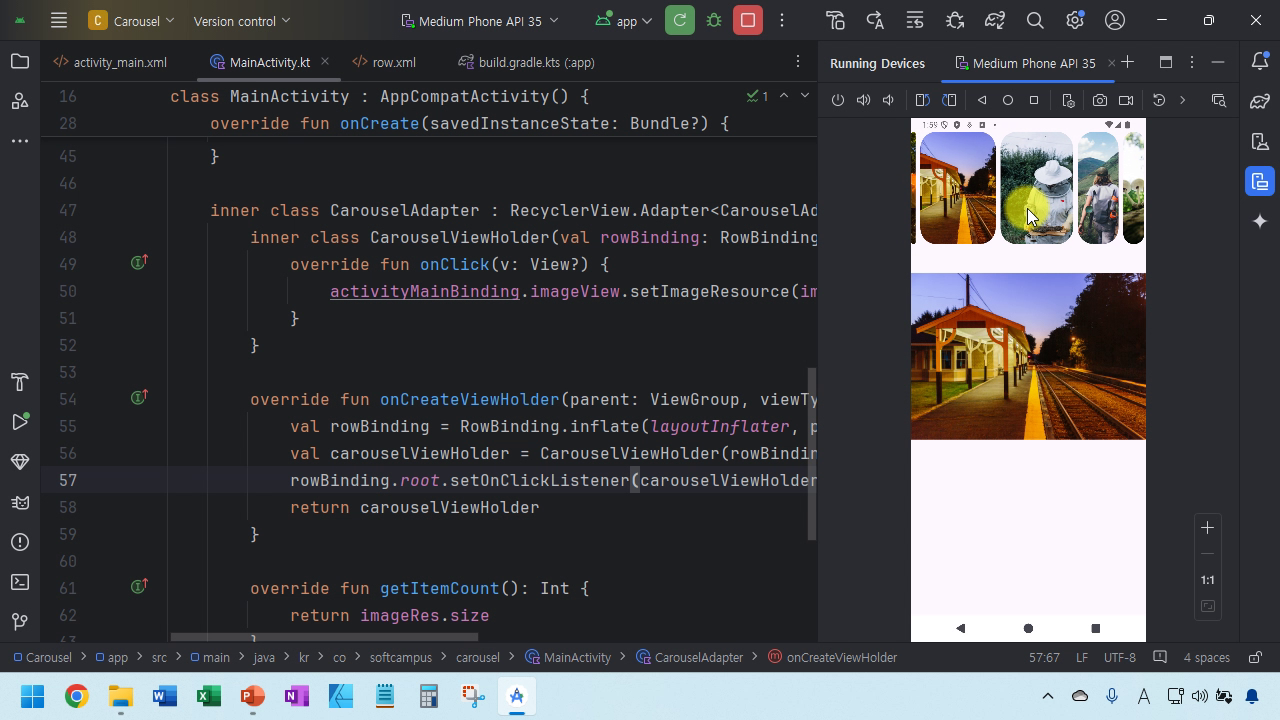Stop the running app with red square
The image size is (1280, 720).
click(748, 20)
